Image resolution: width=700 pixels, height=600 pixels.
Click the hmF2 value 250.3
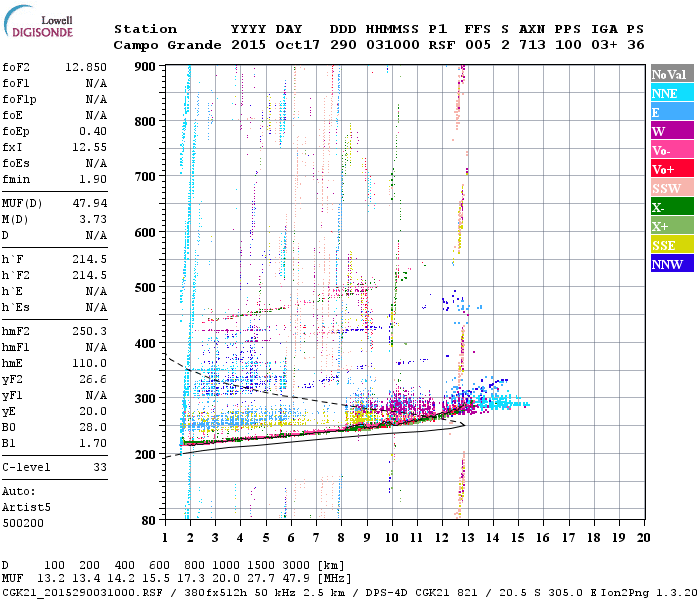tap(89, 331)
